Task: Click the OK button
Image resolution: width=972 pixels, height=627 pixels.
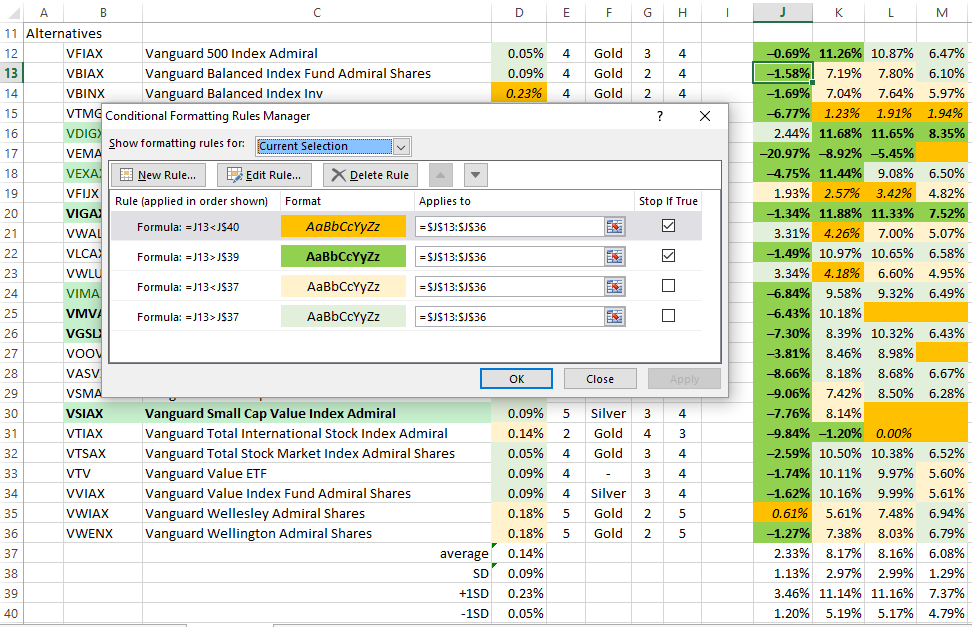Action: [x=516, y=379]
